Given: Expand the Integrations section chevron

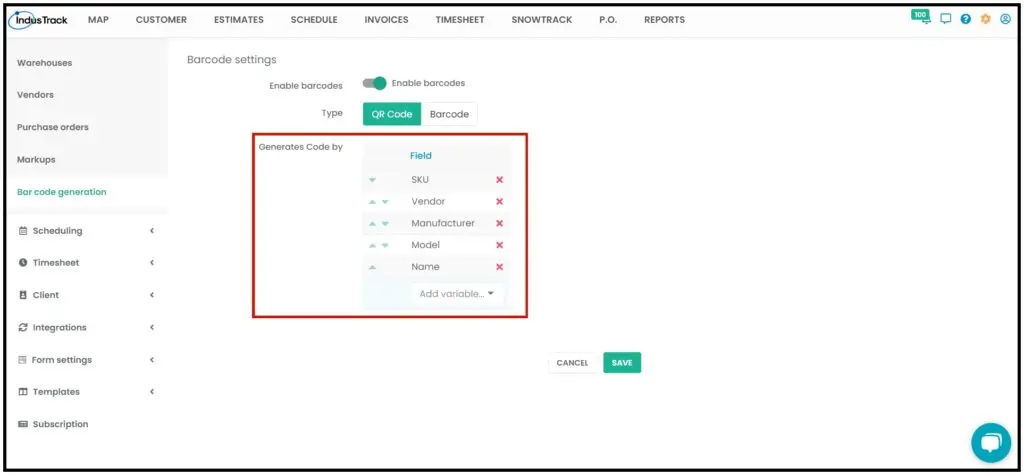Looking at the screenshot, I should tap(152, 327).
